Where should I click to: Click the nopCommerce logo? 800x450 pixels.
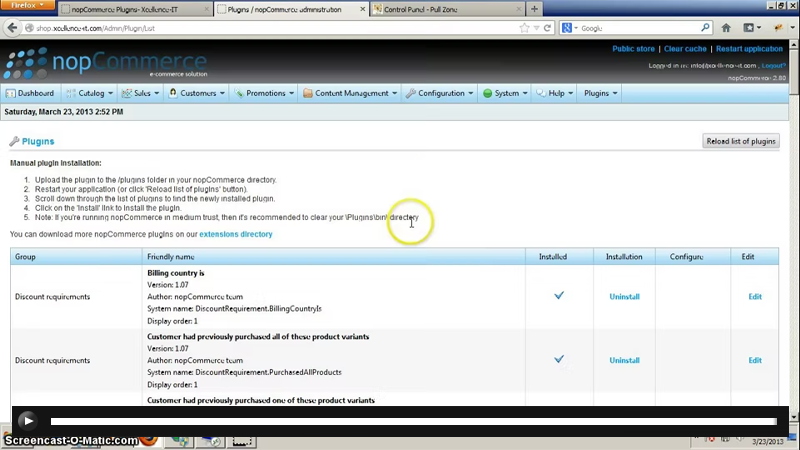105,63
